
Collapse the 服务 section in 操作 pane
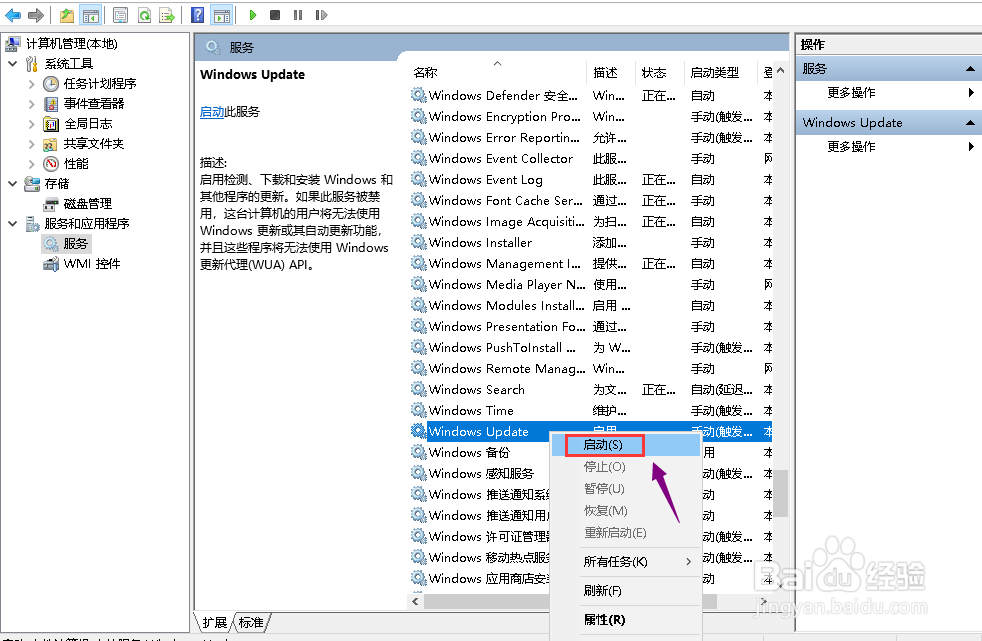(x=970, y=69)
